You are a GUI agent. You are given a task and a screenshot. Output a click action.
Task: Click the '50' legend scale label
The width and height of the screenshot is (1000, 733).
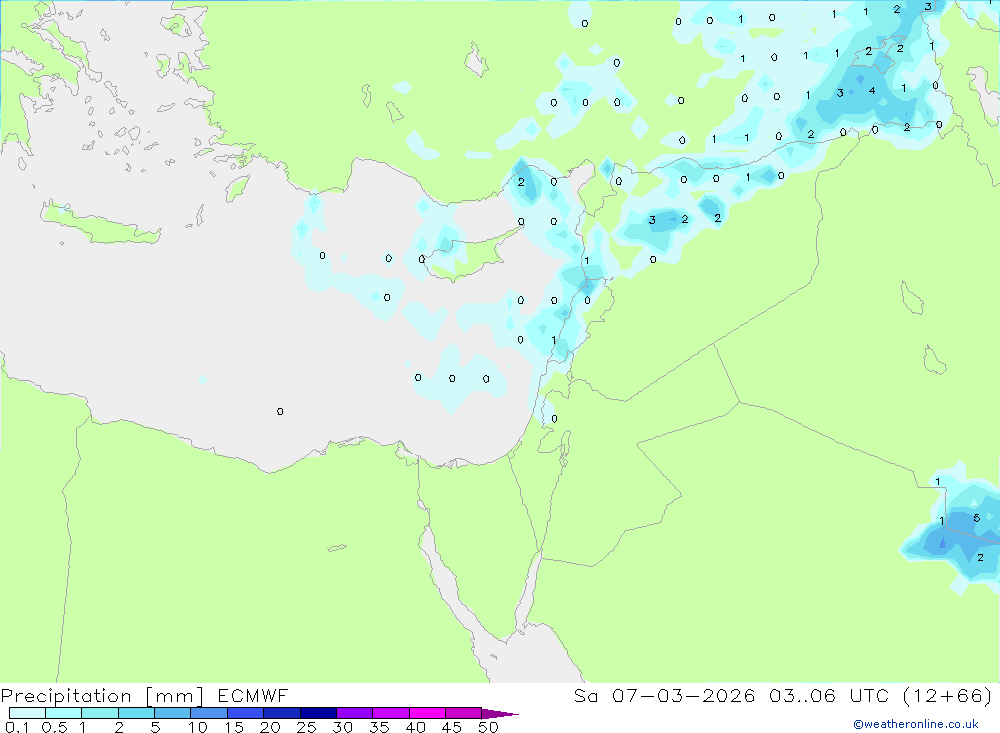[488, 727]
